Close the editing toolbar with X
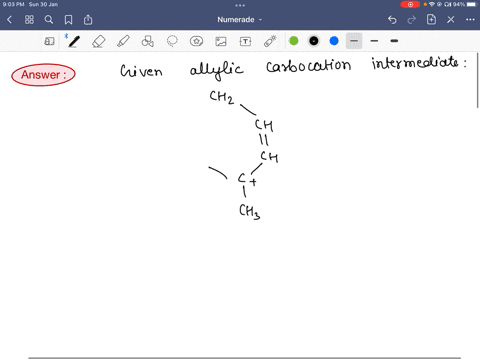The width and height of the screenshot is (480, 360). (x=451, y=20)
